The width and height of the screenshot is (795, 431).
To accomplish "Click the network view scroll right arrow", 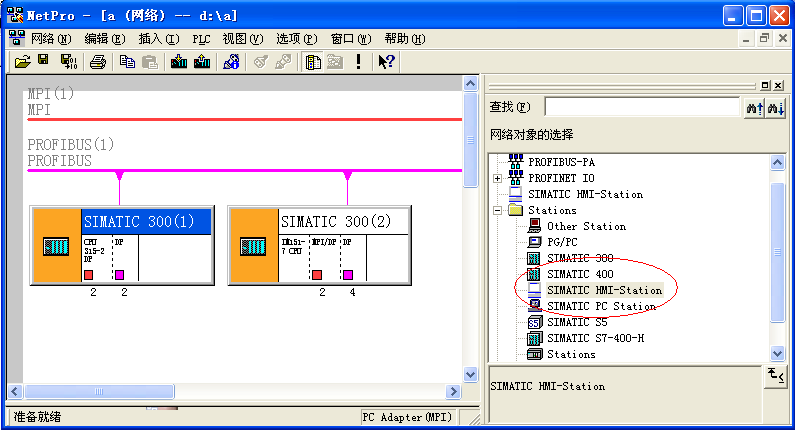I will coord(453,391).
